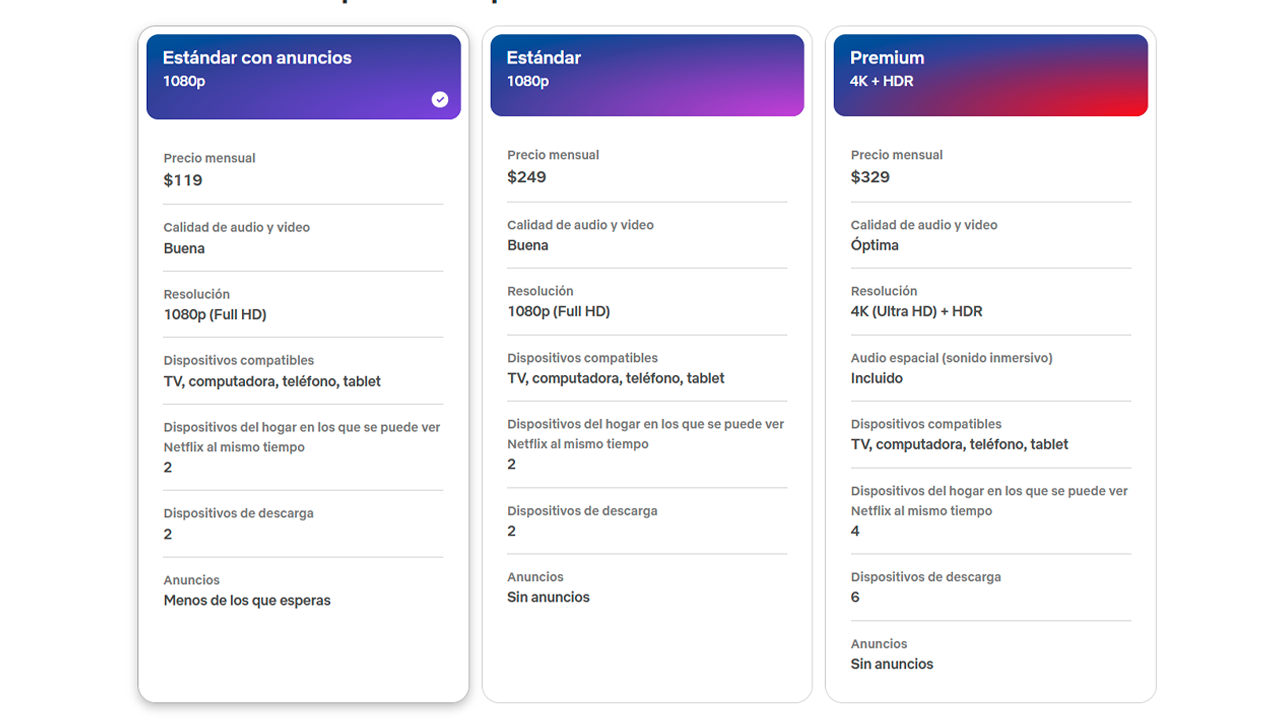Click the $119 monthly price
The height and width of the screenshot is (720, 1280).
[183, 180]
